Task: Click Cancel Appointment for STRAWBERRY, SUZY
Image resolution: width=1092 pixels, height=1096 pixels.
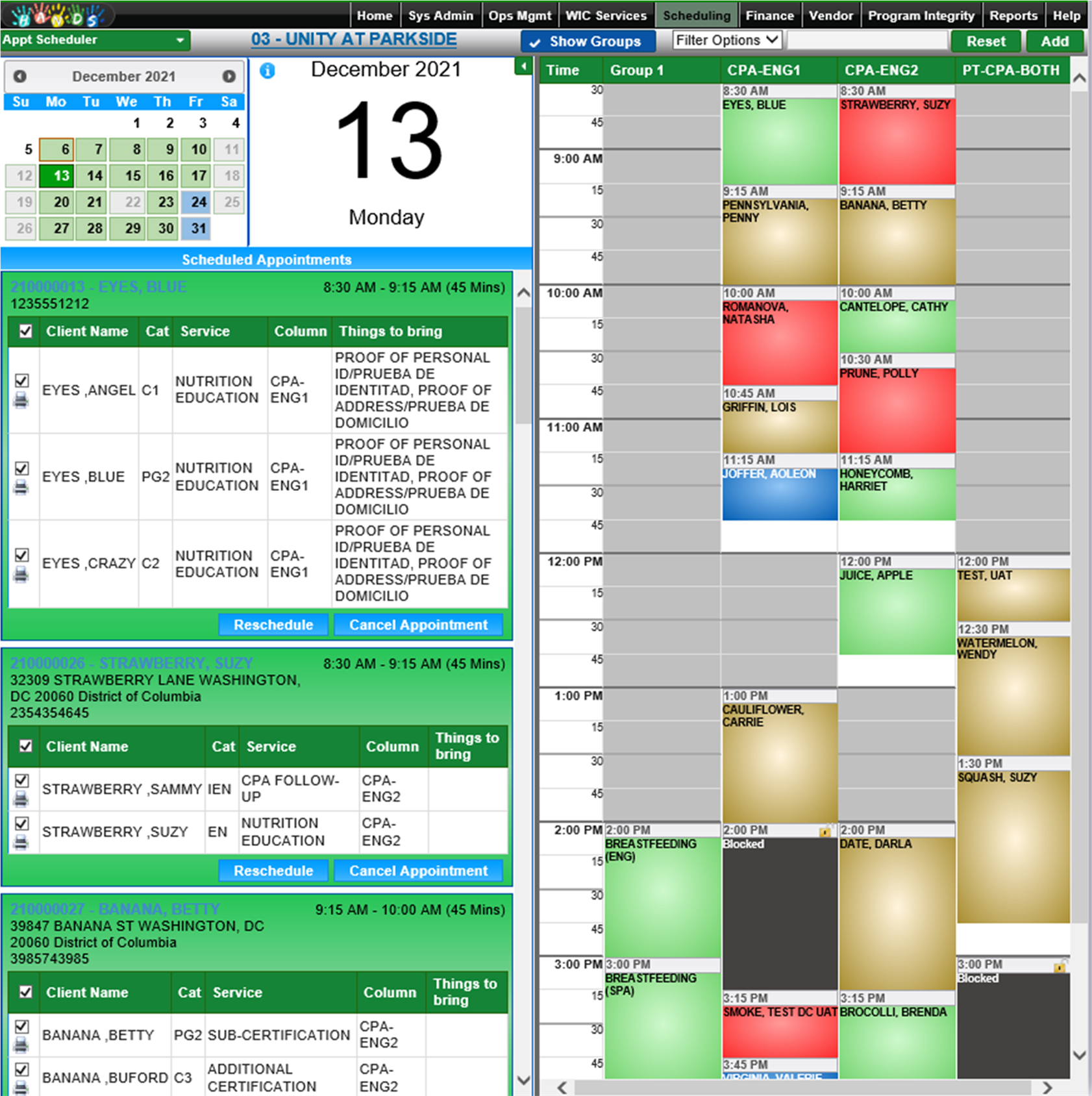Action: click(418, 871)
